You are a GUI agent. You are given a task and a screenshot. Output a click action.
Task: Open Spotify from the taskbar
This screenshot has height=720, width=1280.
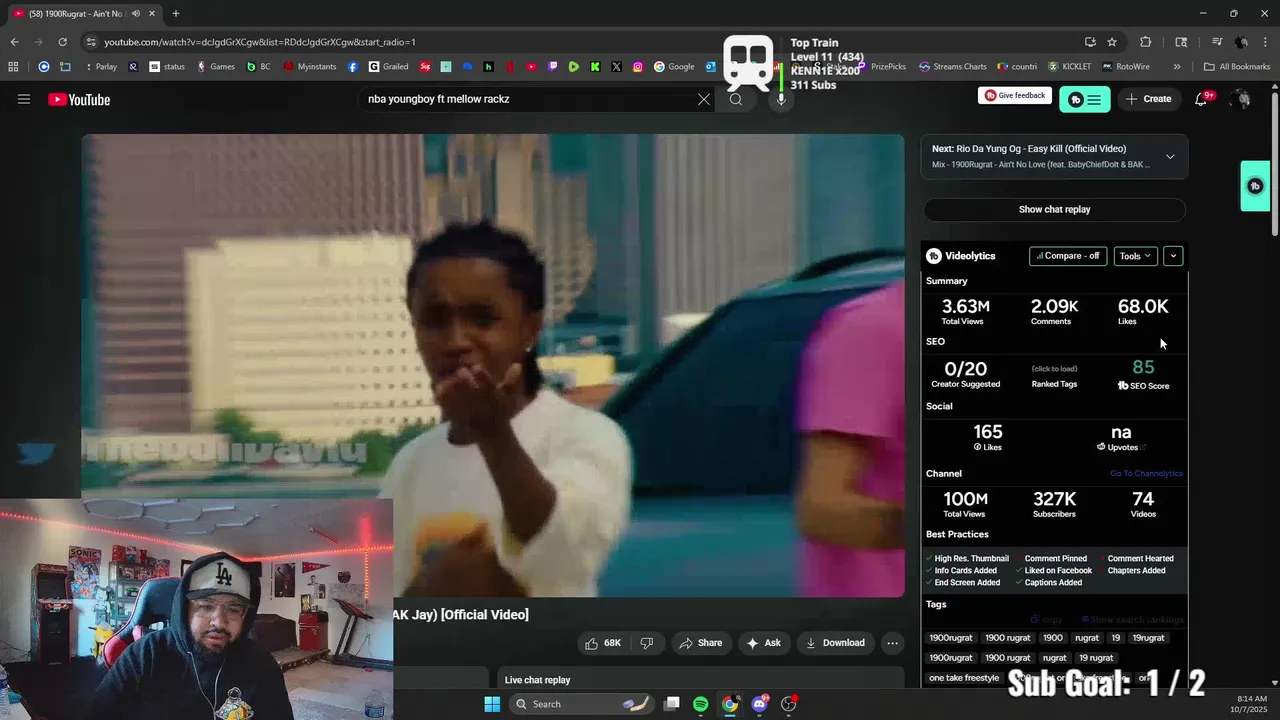click(x=701, y=704)
